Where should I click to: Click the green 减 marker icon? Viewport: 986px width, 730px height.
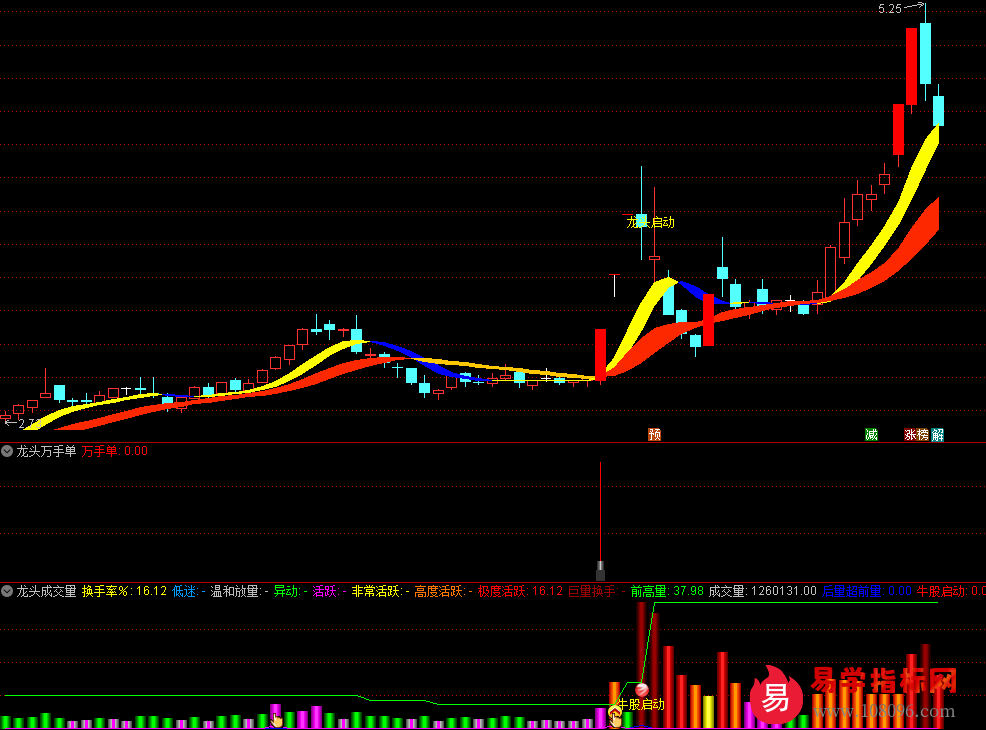pos(871,434)
